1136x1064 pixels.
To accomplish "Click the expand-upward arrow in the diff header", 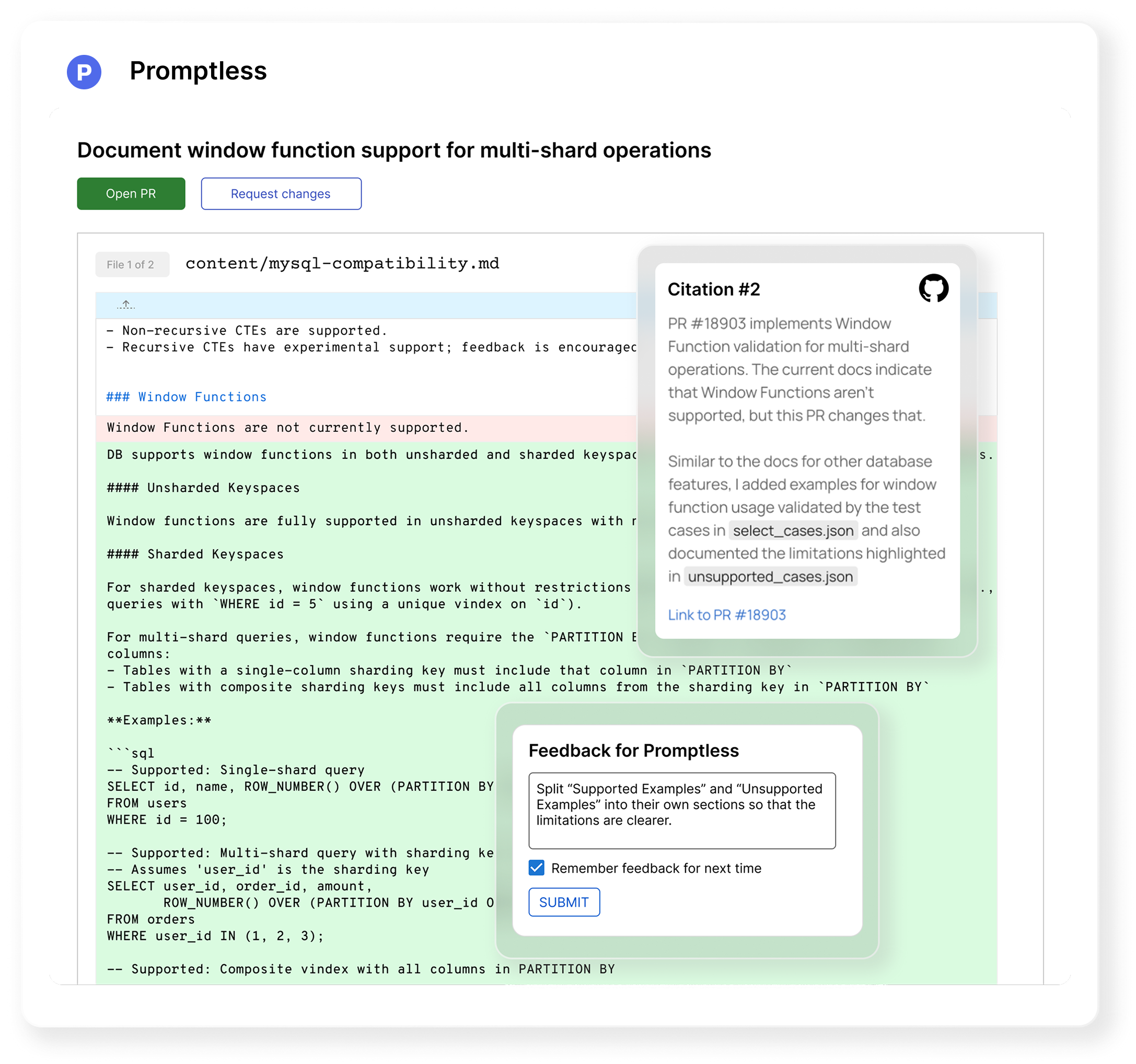I will [126, 305].
